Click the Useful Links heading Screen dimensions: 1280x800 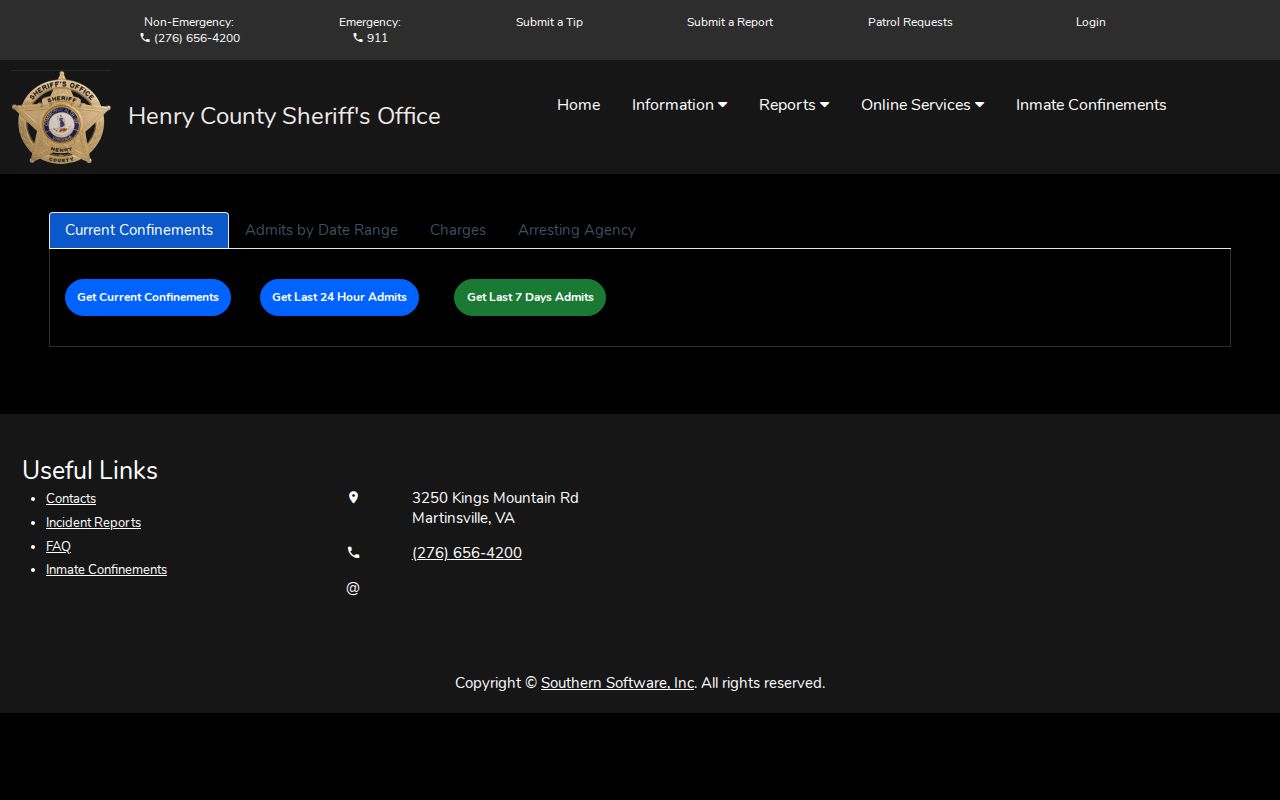[90, 470]
